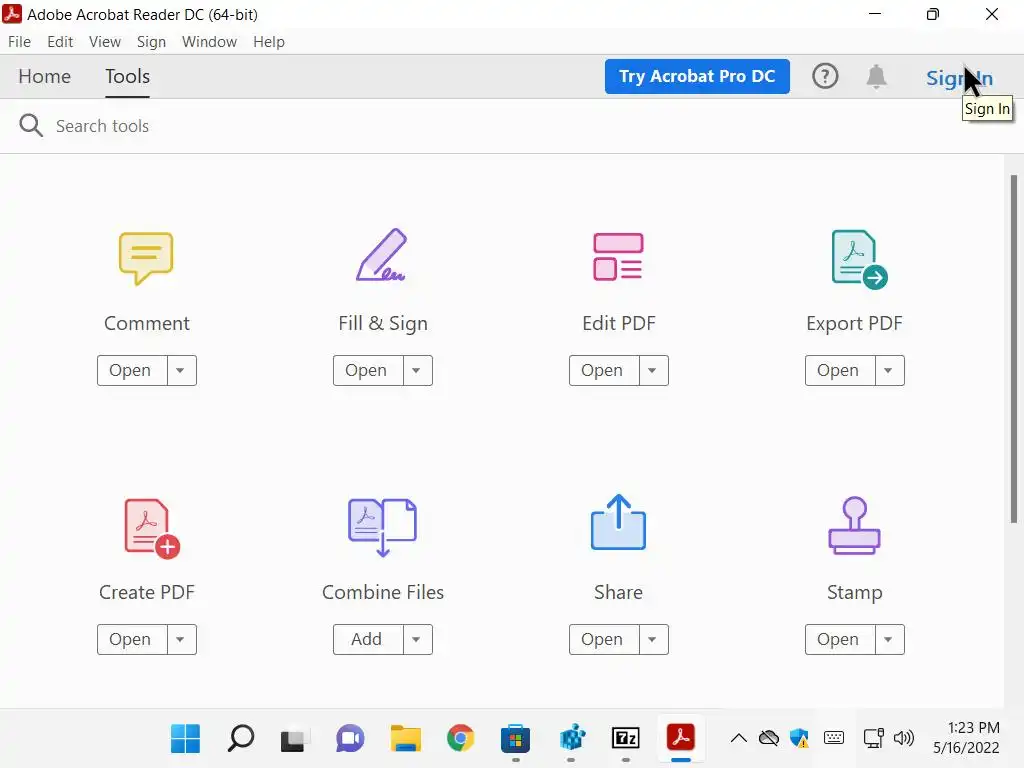Open Task View in the taskbar
Viewport: 1024px width, 768px height.
coord(295,739)
